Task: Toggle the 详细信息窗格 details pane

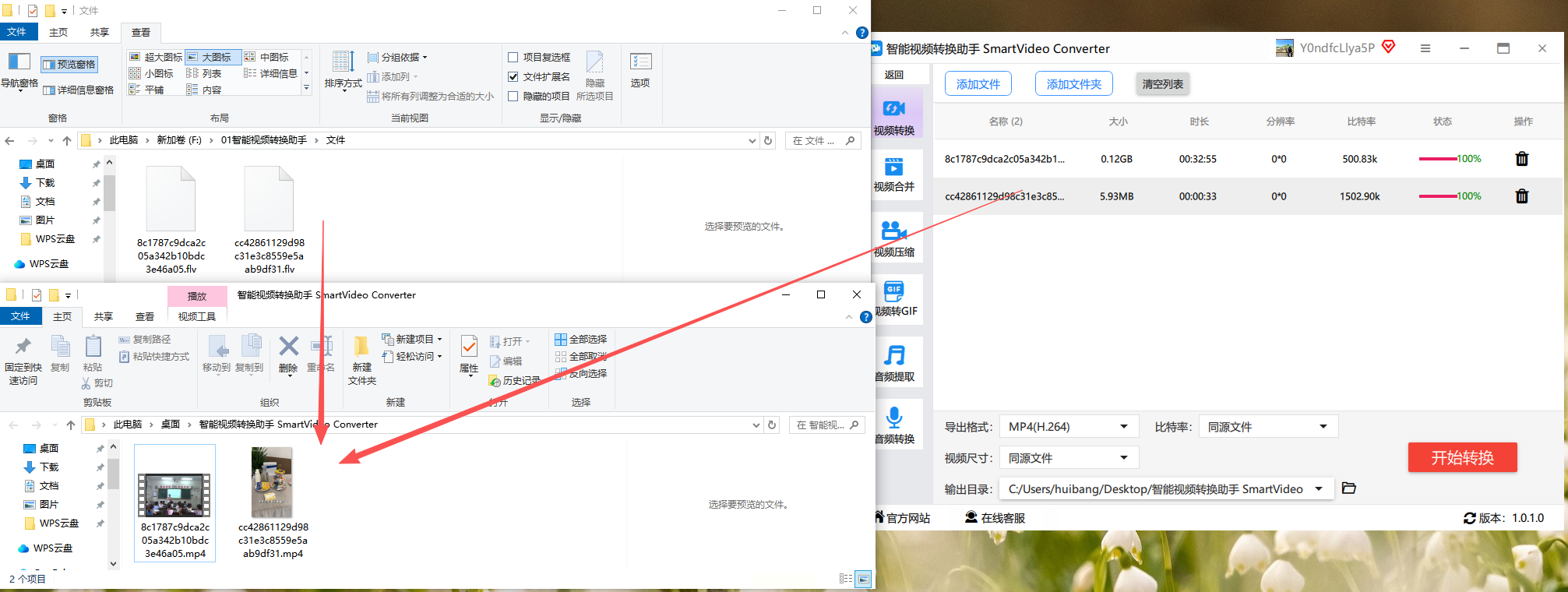Action: tap(79, 90)
